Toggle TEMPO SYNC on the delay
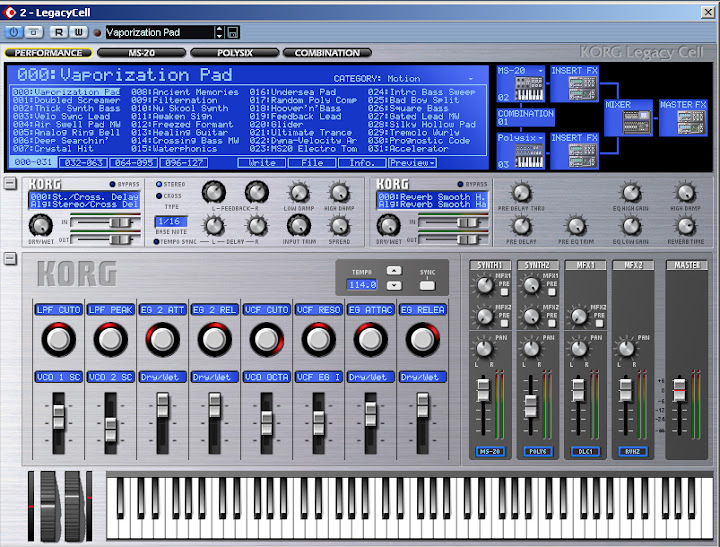This screenshot has width=720, height=547. [157, 242]
